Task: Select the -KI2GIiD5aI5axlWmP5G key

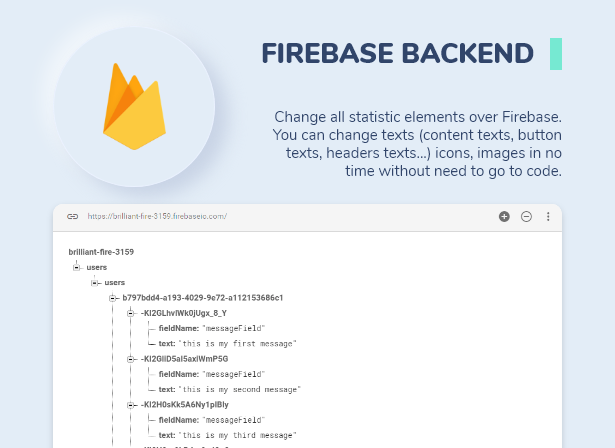Action: [x=184, y=359]
